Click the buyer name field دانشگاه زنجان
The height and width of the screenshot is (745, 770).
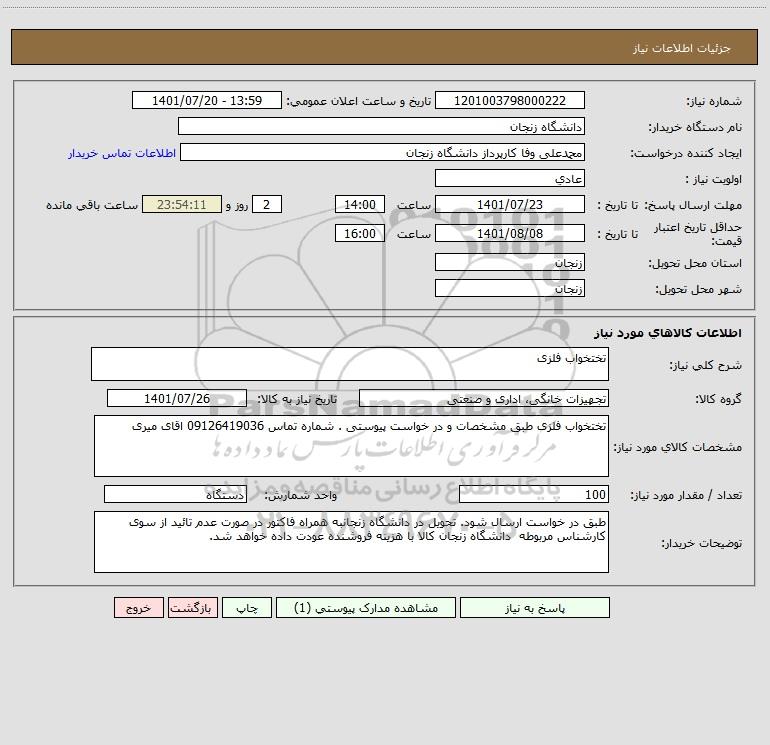pyautogui.click(x=381, y=126)
